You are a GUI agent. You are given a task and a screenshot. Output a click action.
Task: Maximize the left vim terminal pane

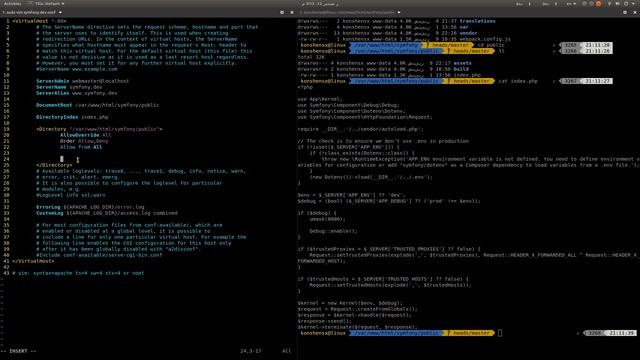click(x=282, y=13)
